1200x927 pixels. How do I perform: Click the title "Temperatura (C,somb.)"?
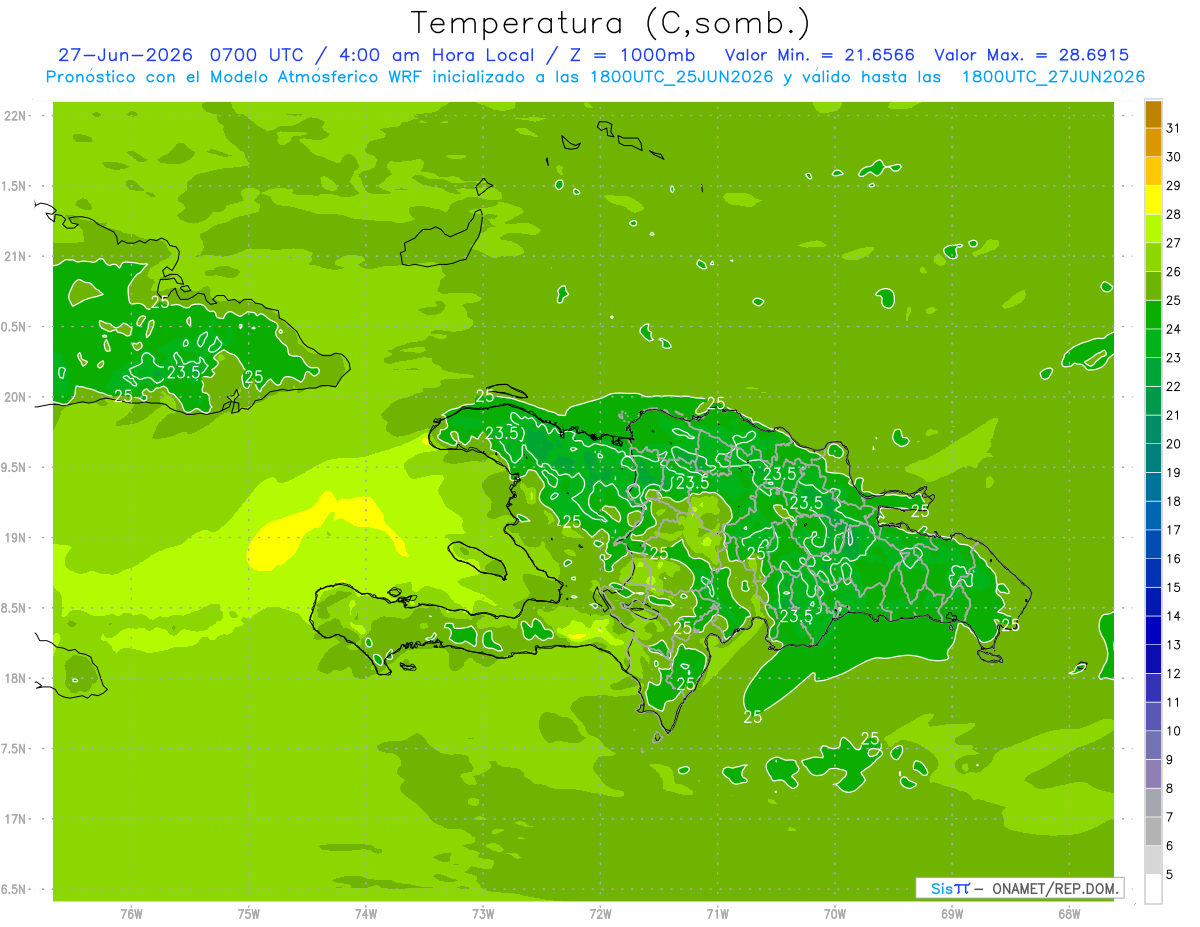click(x=610, y=22)
